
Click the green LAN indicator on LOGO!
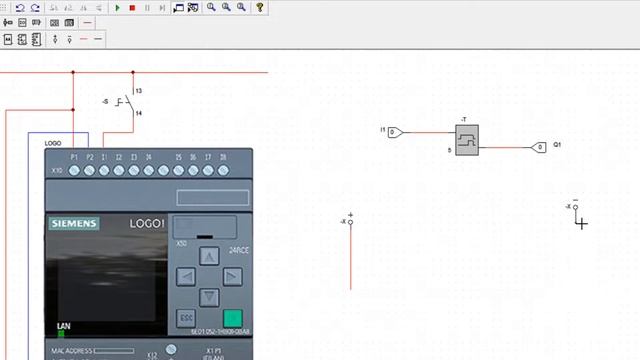click(61, 334)
